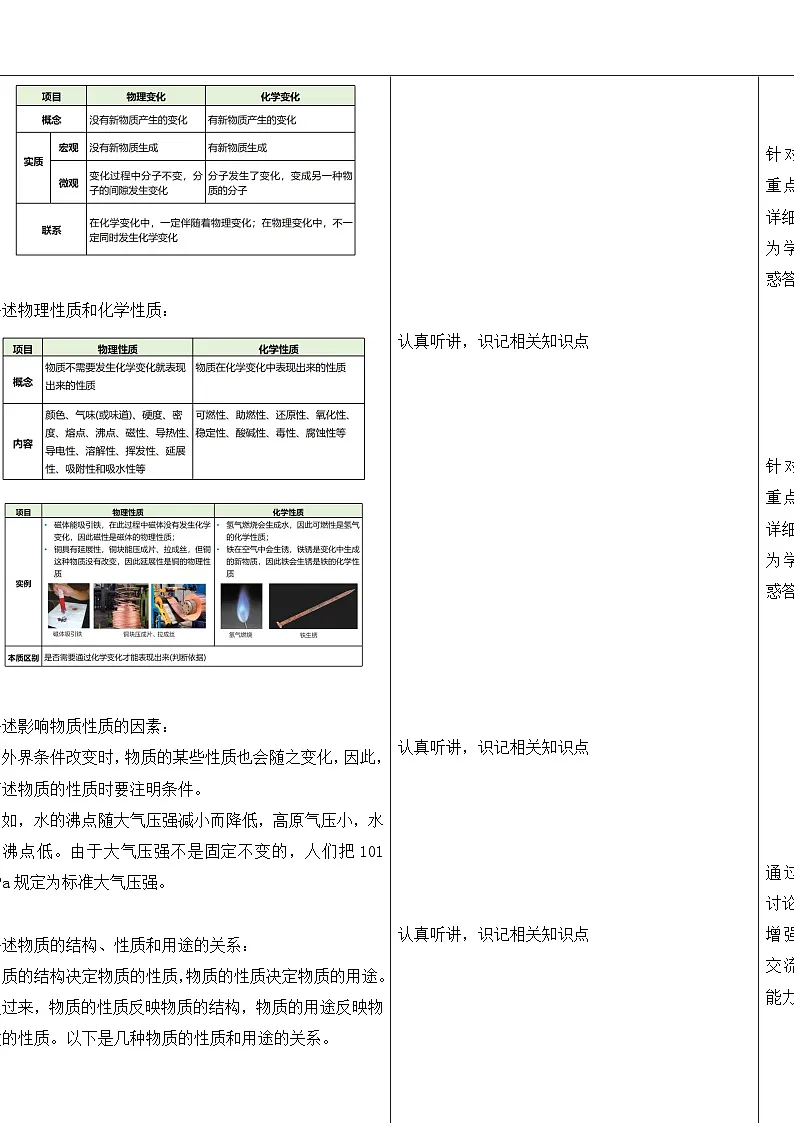Click the header cell '化学性质' above '物质在化学变化中表现'
Image resolution: width=794 pixels, height=1123 pixels.
[279, 349]
